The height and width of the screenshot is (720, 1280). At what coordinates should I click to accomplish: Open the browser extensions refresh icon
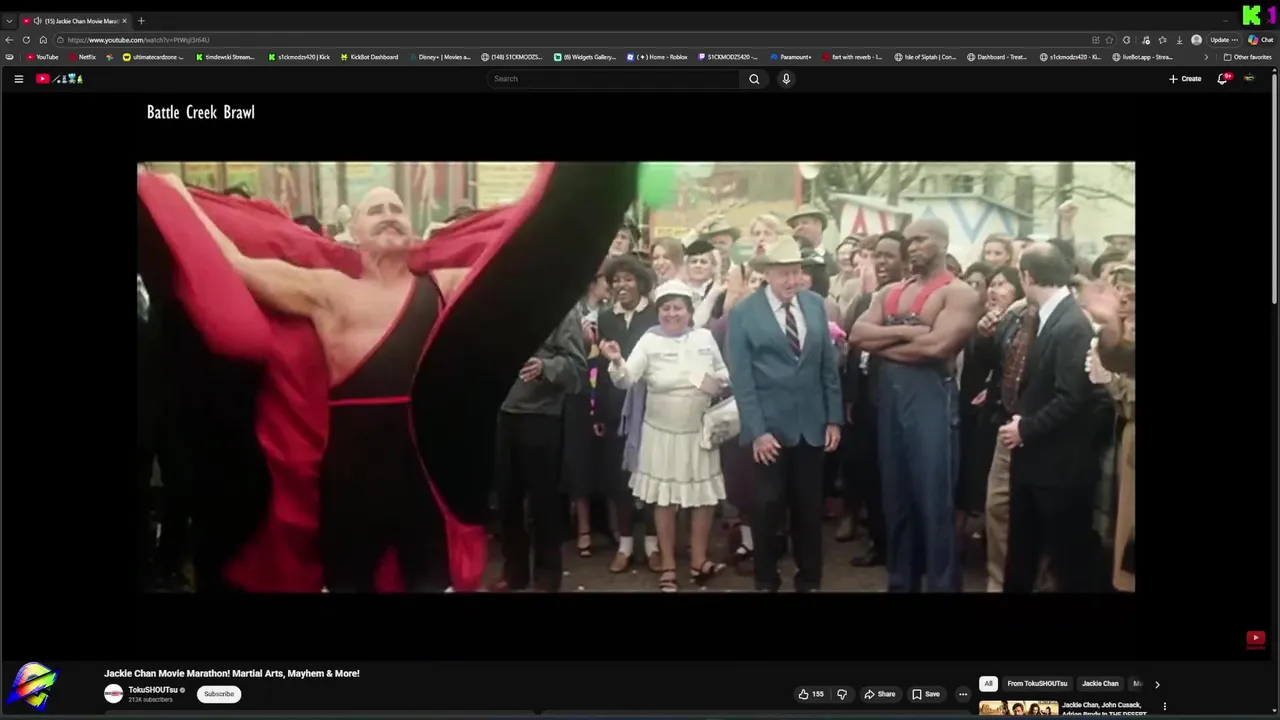(x=1127, y=40)
